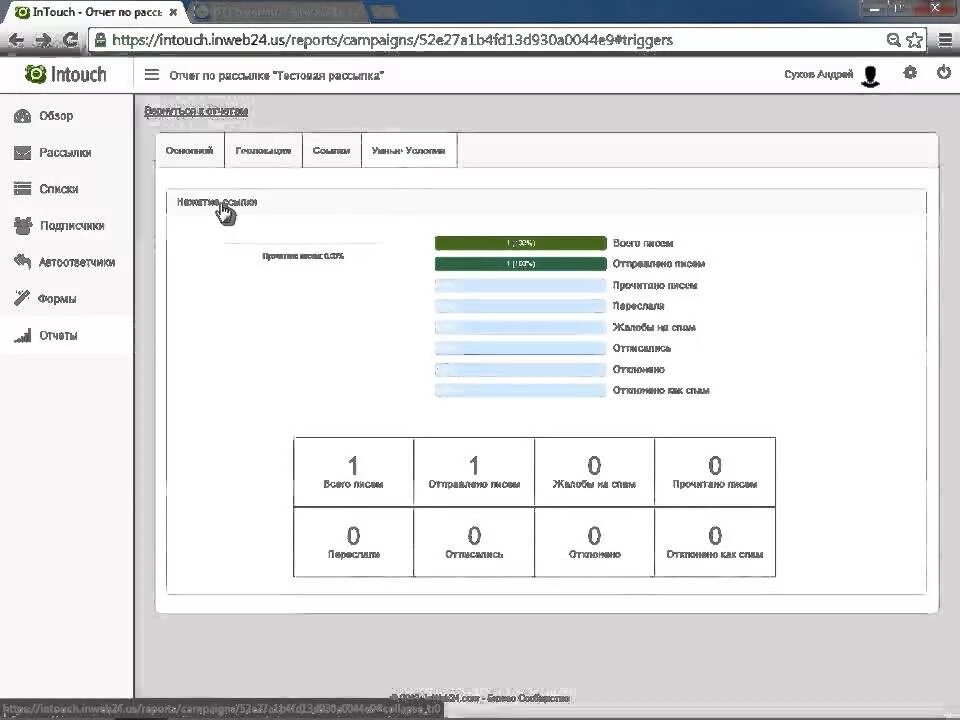Open the Chrome menu icon
Image resolution: width=960 pixels, height=720 pixels.
945,40
